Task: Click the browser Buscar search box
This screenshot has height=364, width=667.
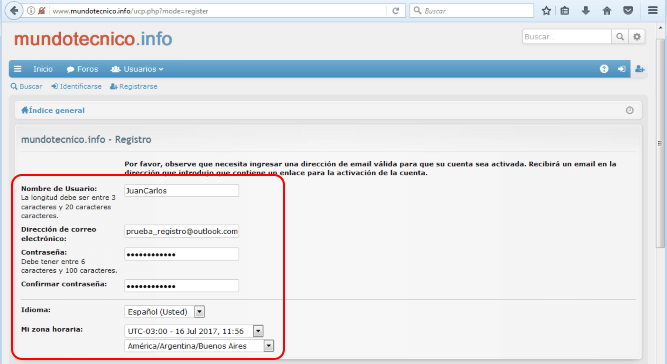Action: pos(472,11)
